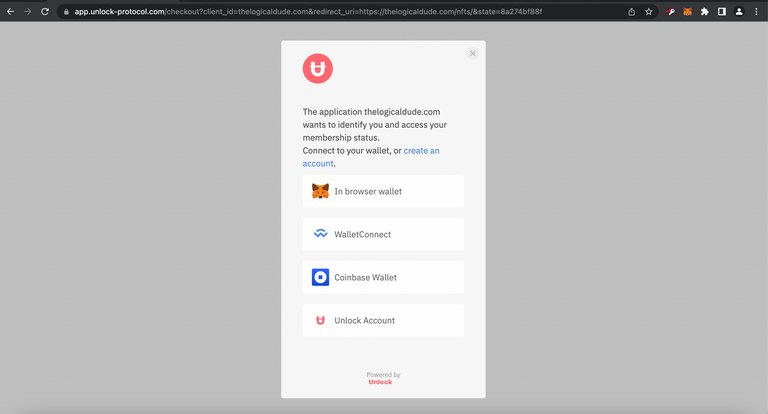The image size is (768, 414).
Task: Click the 'Powered by Unlock' footer link
Action: 383,378
